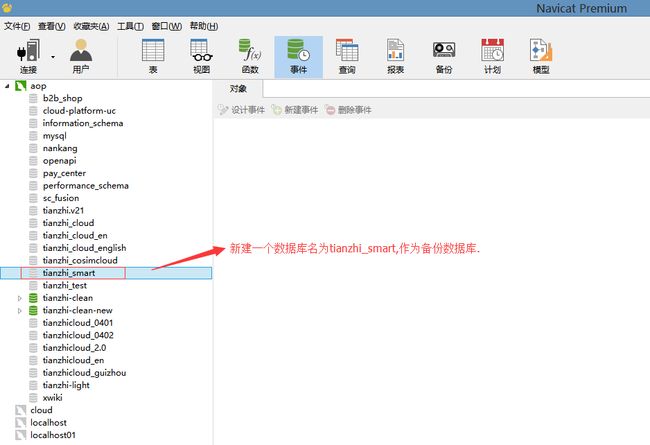
Task: Select the tianzhicloud_0402 database
Action: pyautogui.click(x=78, y=335)
